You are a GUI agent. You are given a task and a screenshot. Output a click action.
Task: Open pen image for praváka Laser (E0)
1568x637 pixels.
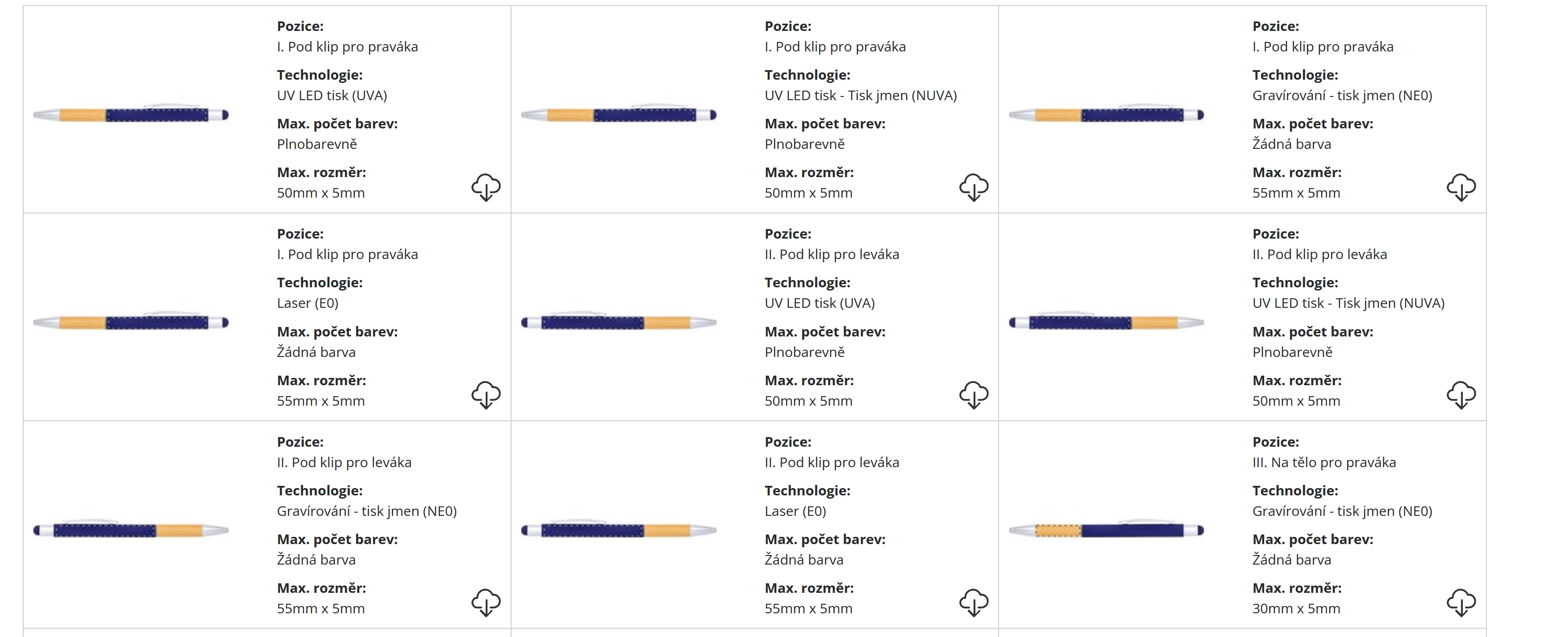(x=131, y=322)
